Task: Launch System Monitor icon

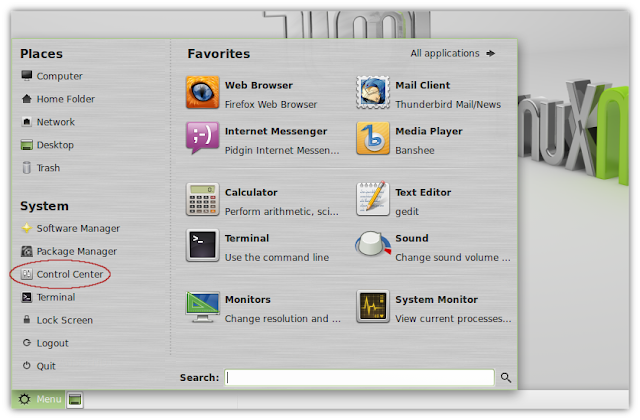Action: coord(373,307)
